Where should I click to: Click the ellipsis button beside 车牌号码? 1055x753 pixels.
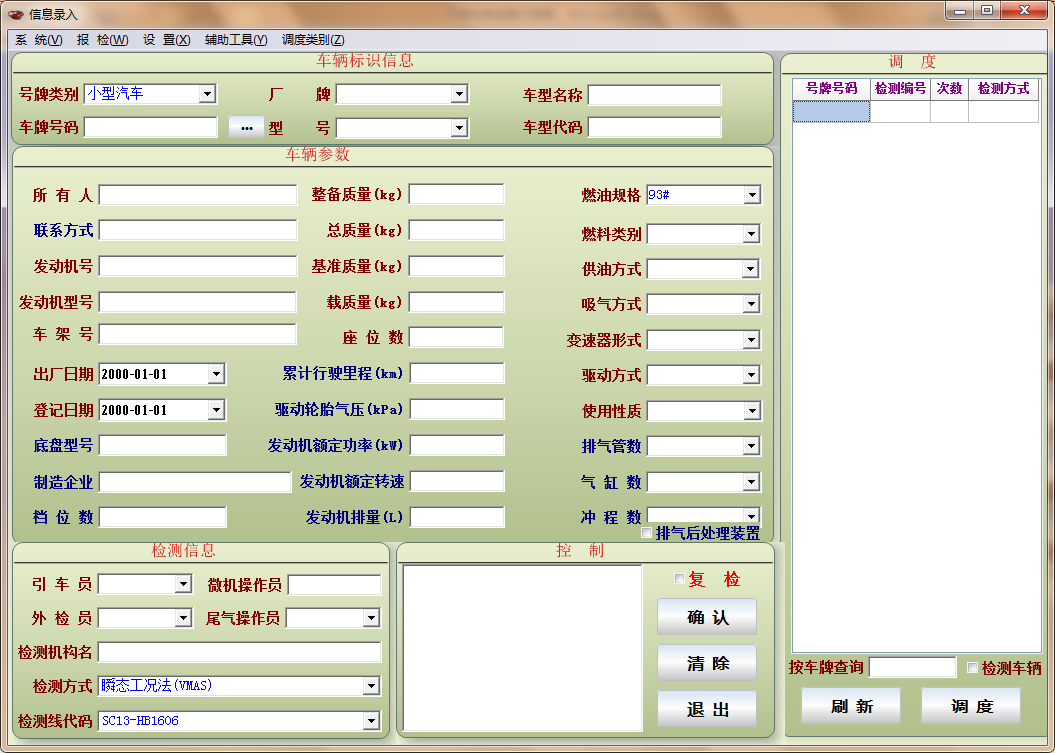click(246, 127)
